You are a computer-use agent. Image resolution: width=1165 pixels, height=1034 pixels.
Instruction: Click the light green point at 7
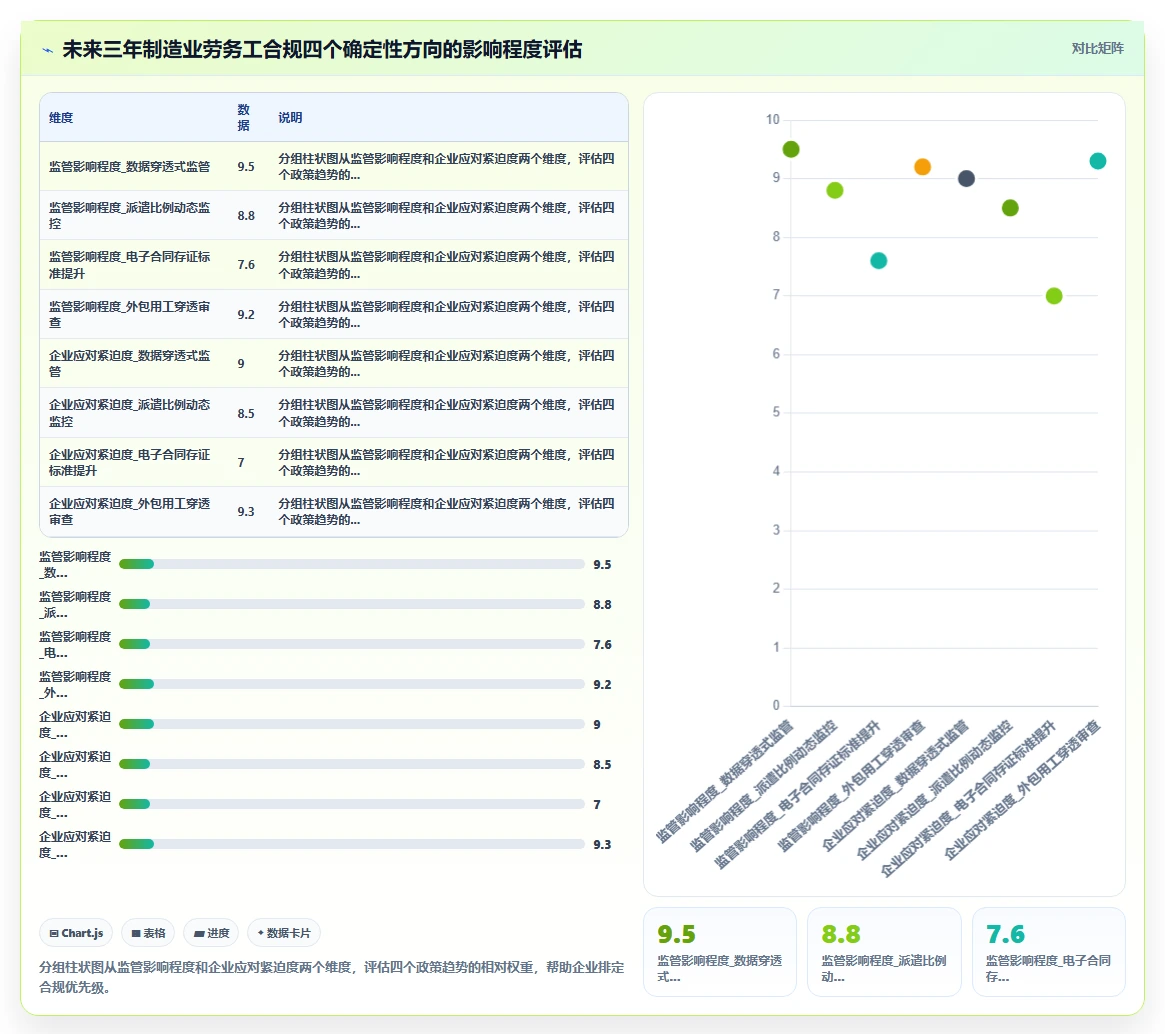1054,296
